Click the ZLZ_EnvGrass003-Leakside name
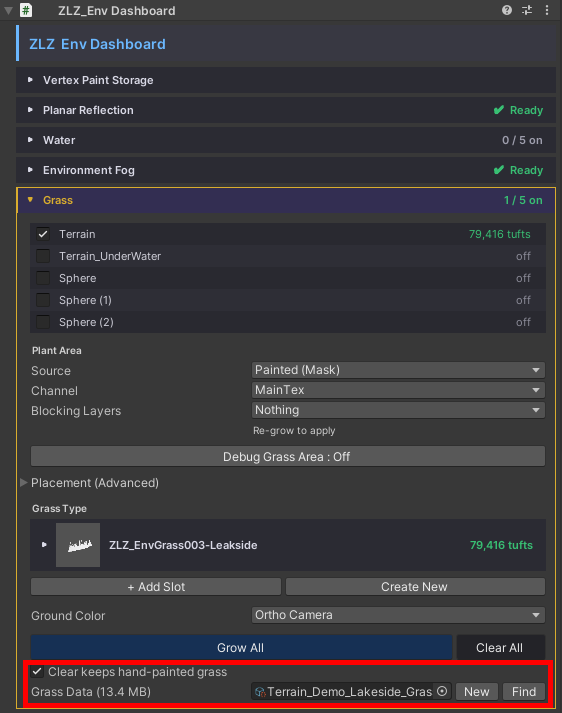 [x=183, y=545]
